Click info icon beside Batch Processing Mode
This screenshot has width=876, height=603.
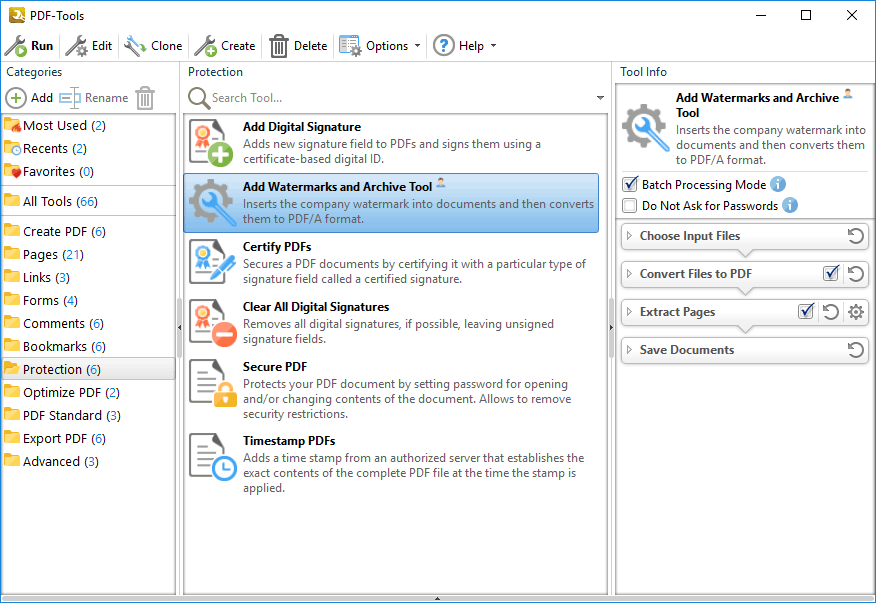pyautogui.click(x=778, y=184)
